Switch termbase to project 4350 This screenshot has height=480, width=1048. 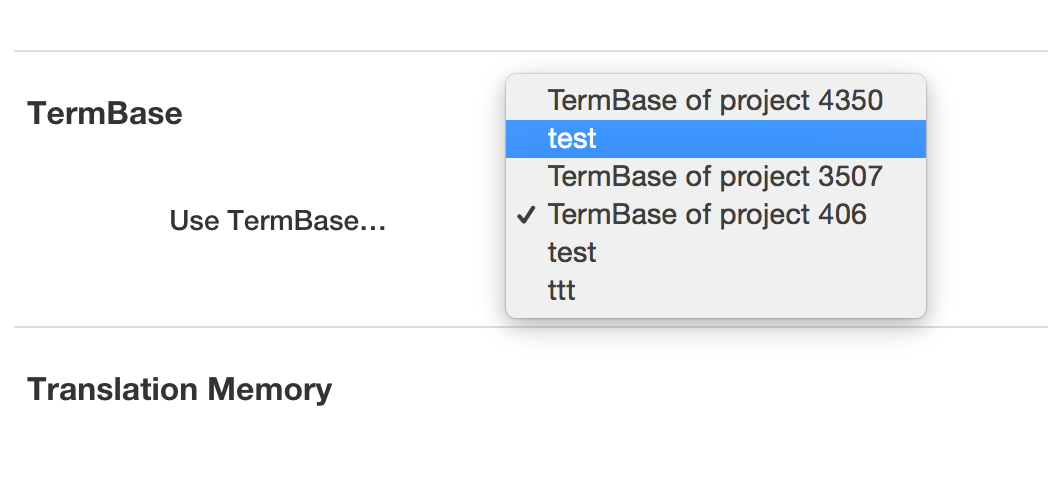[x=715, y=100]
